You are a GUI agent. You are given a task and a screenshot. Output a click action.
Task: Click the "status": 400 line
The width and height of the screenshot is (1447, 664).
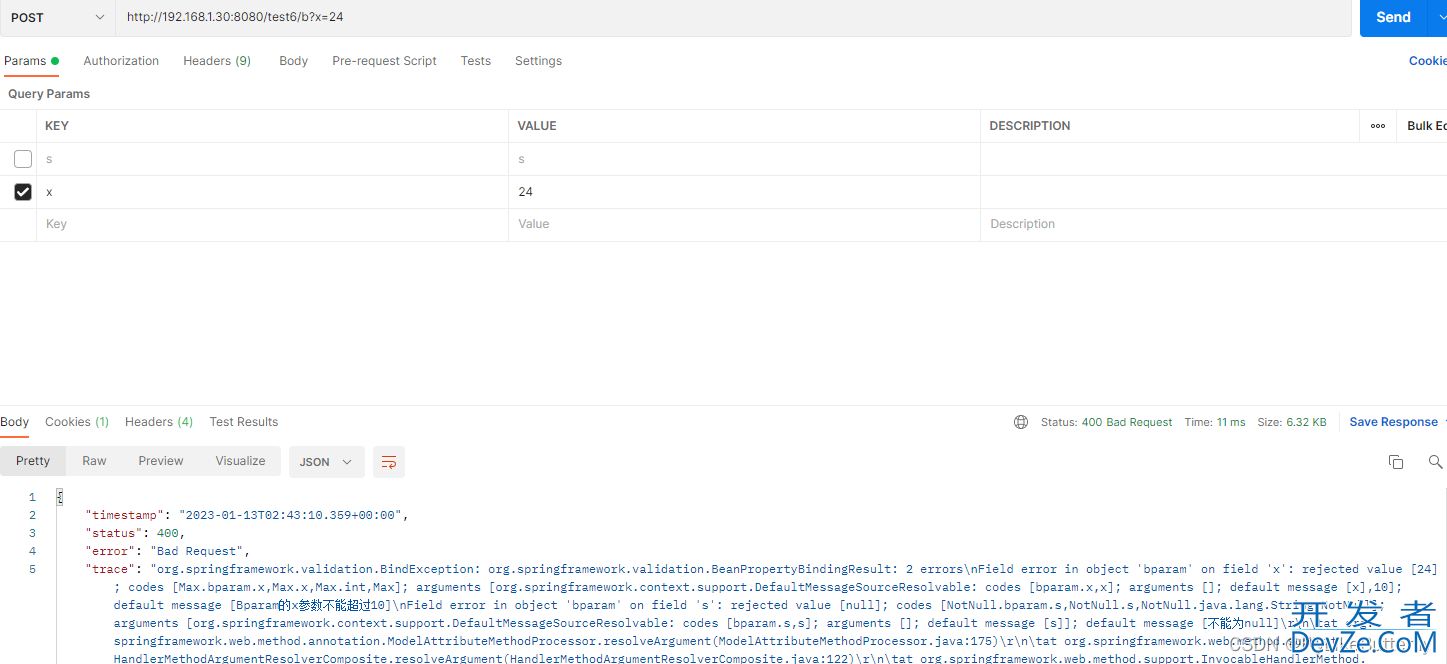[135, 533]
